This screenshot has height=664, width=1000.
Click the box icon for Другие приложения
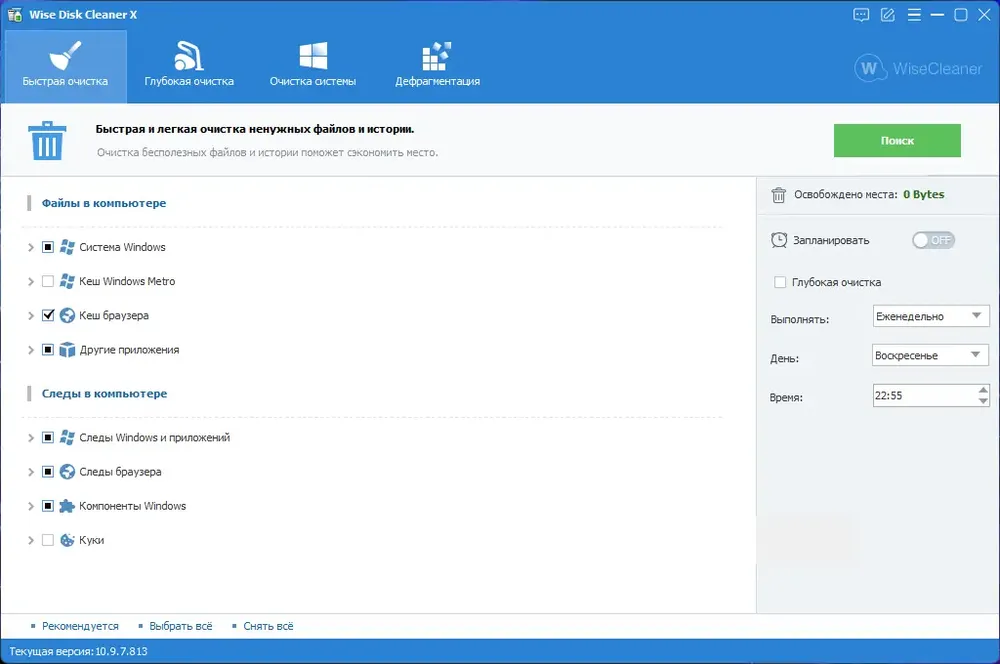[67, 350]
